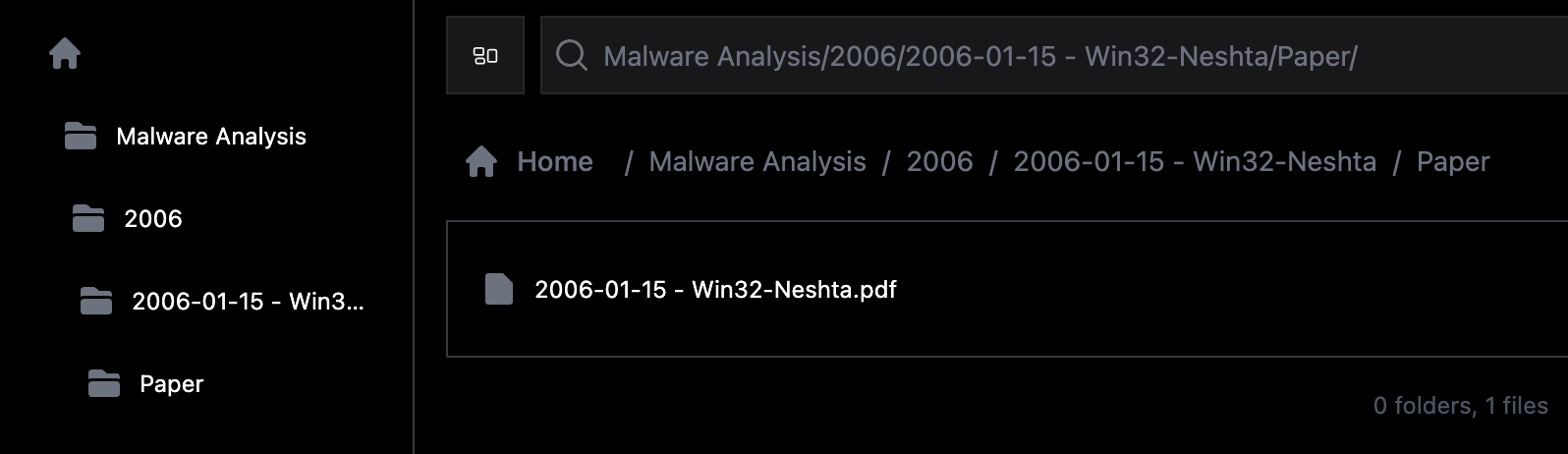The width and height of the screenshot is (1568, 454).
Task: Click the 2006 folder icon in sidebar
Action: click(x=88, y=218)
